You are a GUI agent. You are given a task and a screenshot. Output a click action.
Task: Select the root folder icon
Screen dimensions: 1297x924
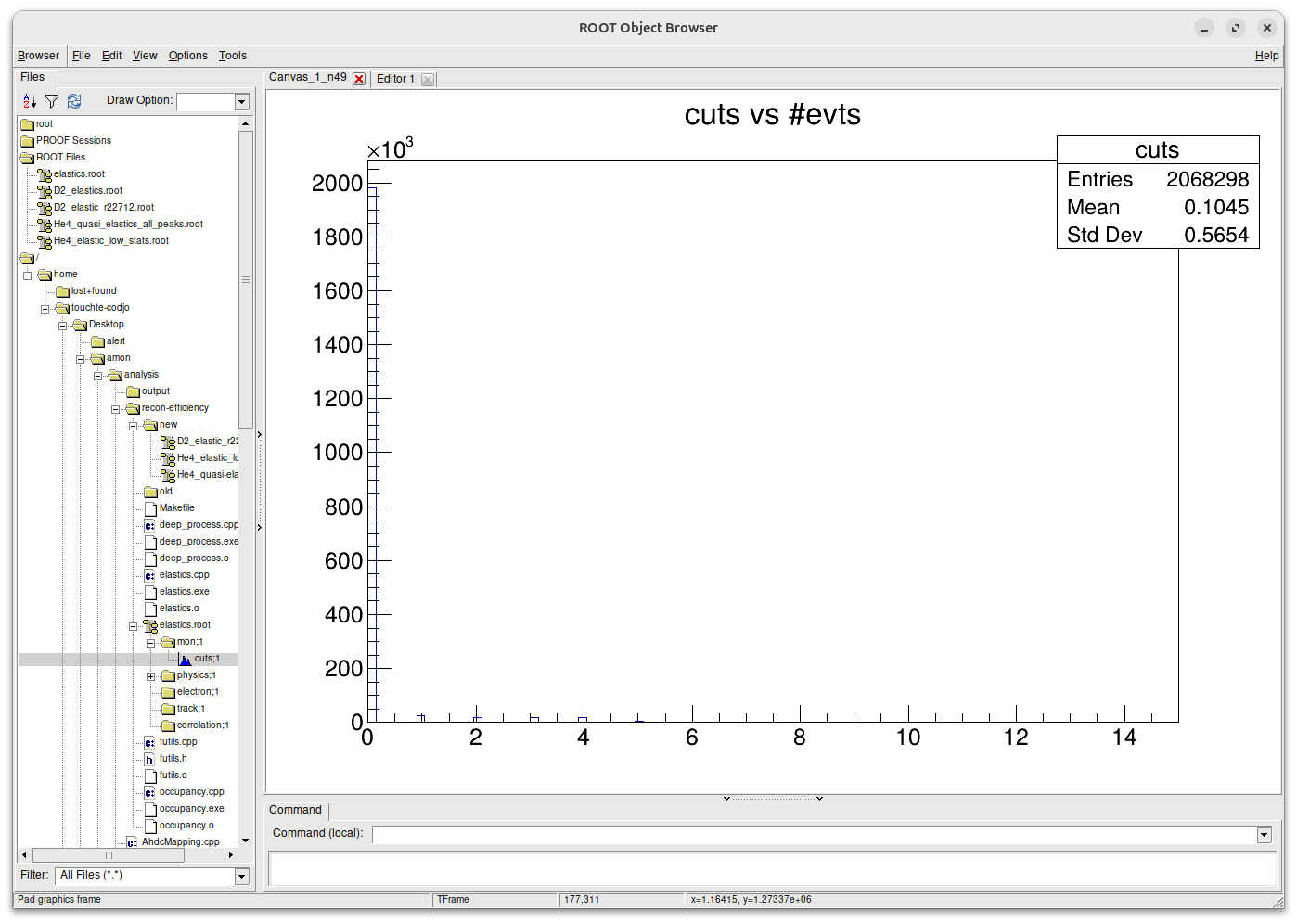(x=28, y=124)
